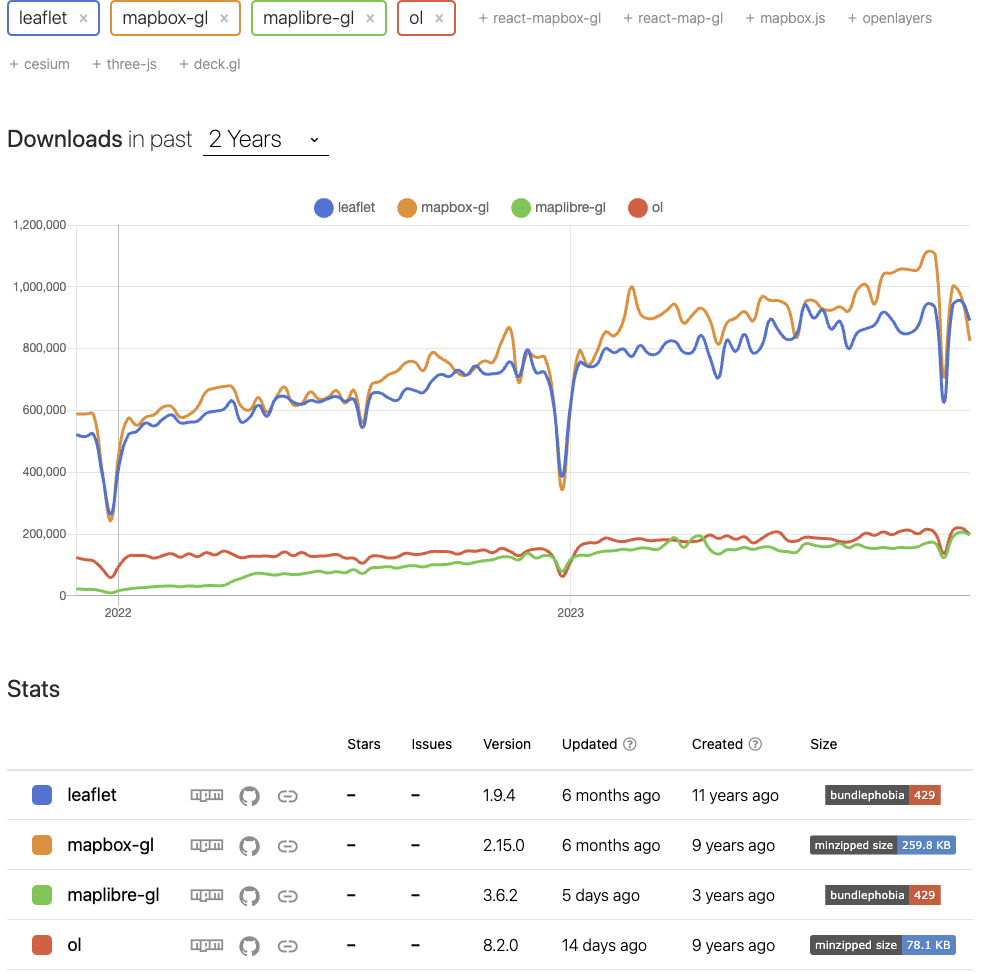
Task: Open GitHub icon in ol row
Action: (x=249, y=946)
